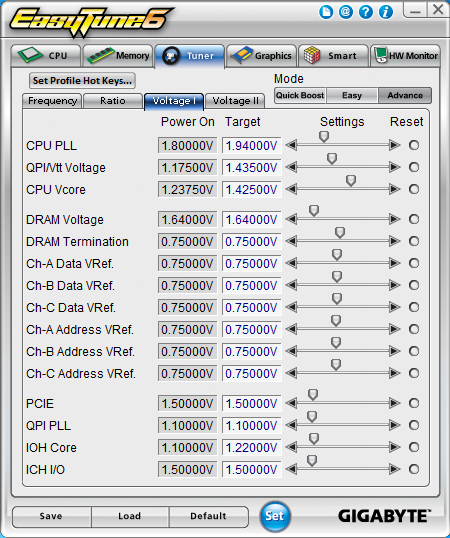Click the @ email icon in title bar
Screen dimensions: 450x538
pyautogui.click(x=346, y=12)
